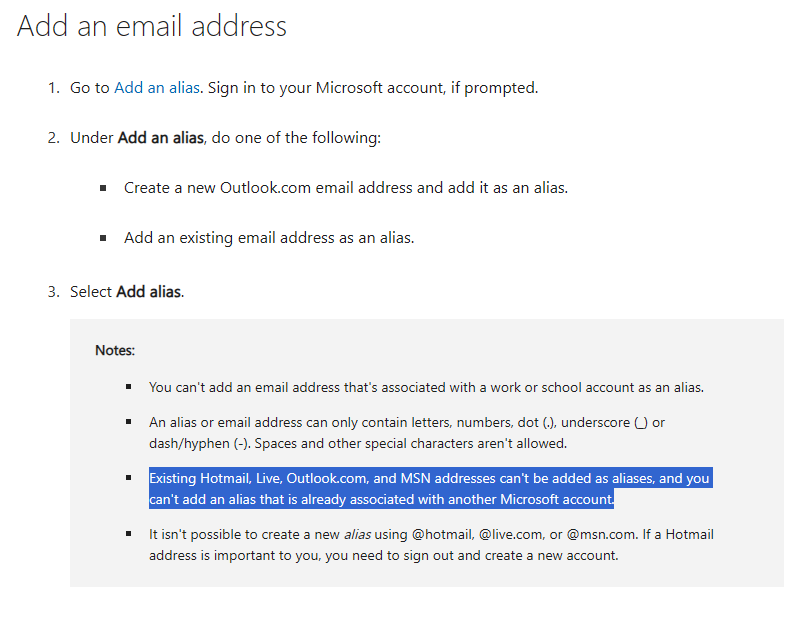This screenshot has width=794, height=623.
Task: Click bold 'Add alias' text in step 3
Action: point(148,292)
